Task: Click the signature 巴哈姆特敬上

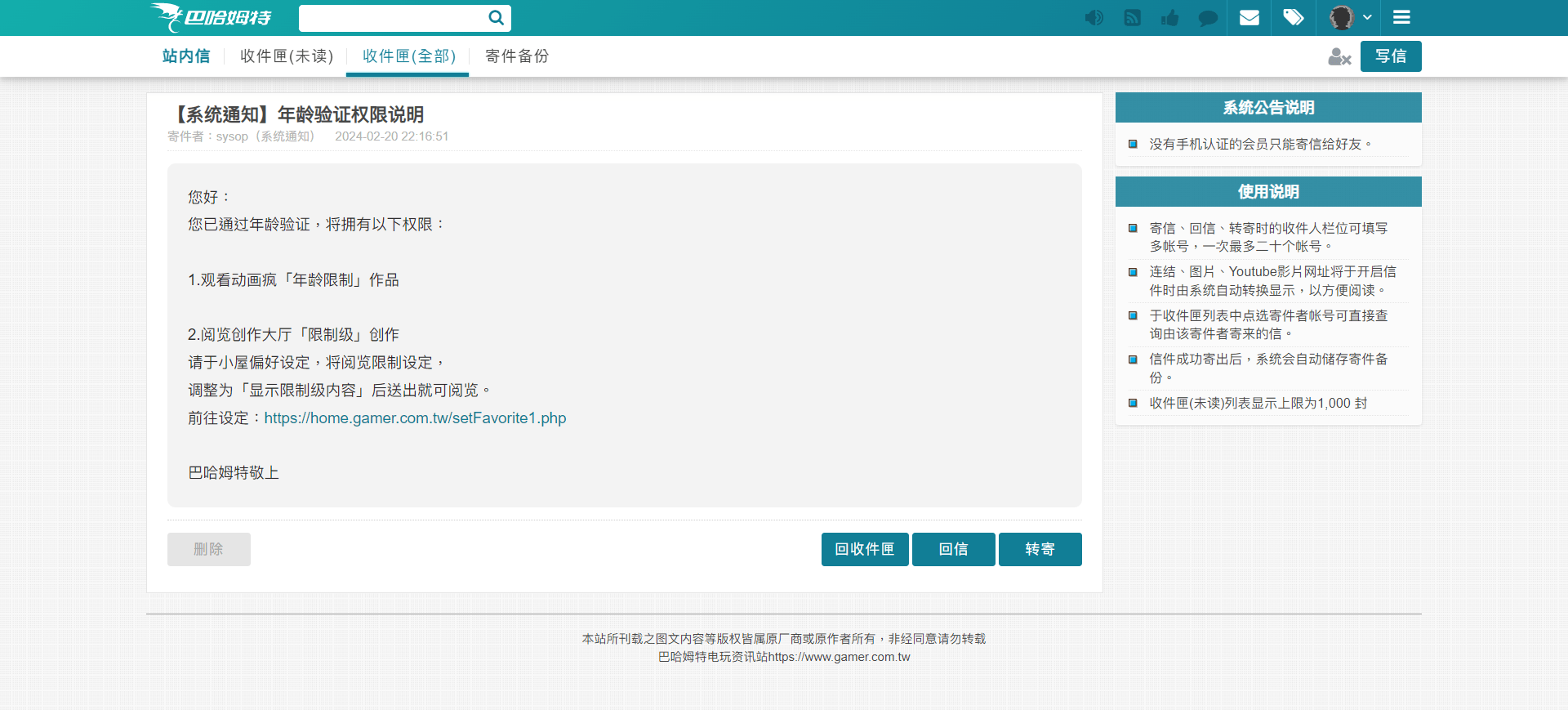Action: click(x=234, y=472)
